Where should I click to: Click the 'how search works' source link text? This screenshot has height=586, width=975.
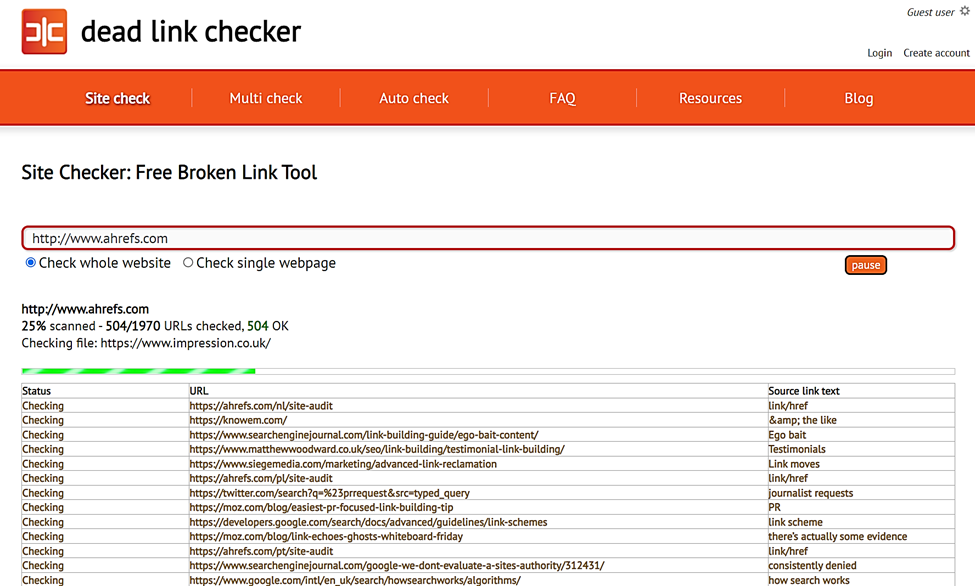pyautogui.click(x=809, y=580)
